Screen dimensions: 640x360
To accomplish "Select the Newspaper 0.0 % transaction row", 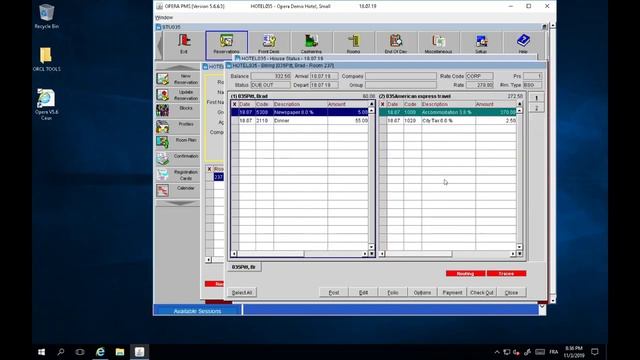I will point(300,112).
